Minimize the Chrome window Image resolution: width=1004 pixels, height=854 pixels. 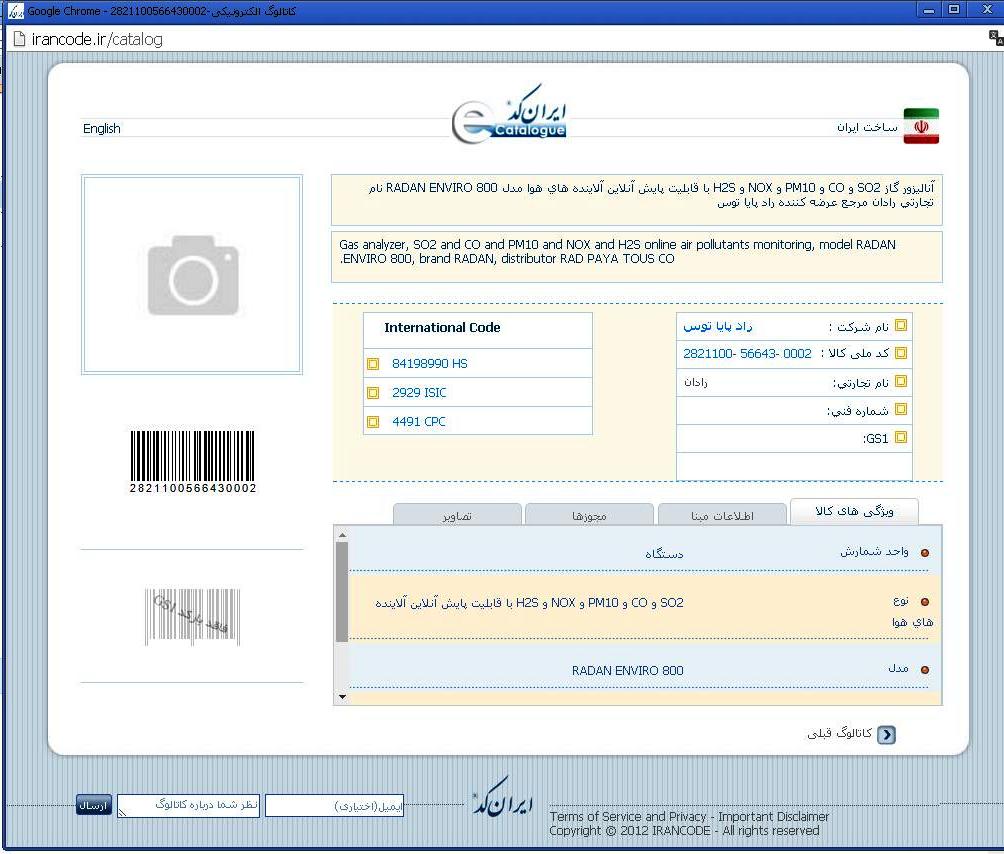pyautogui.click(x=929, y=10)
